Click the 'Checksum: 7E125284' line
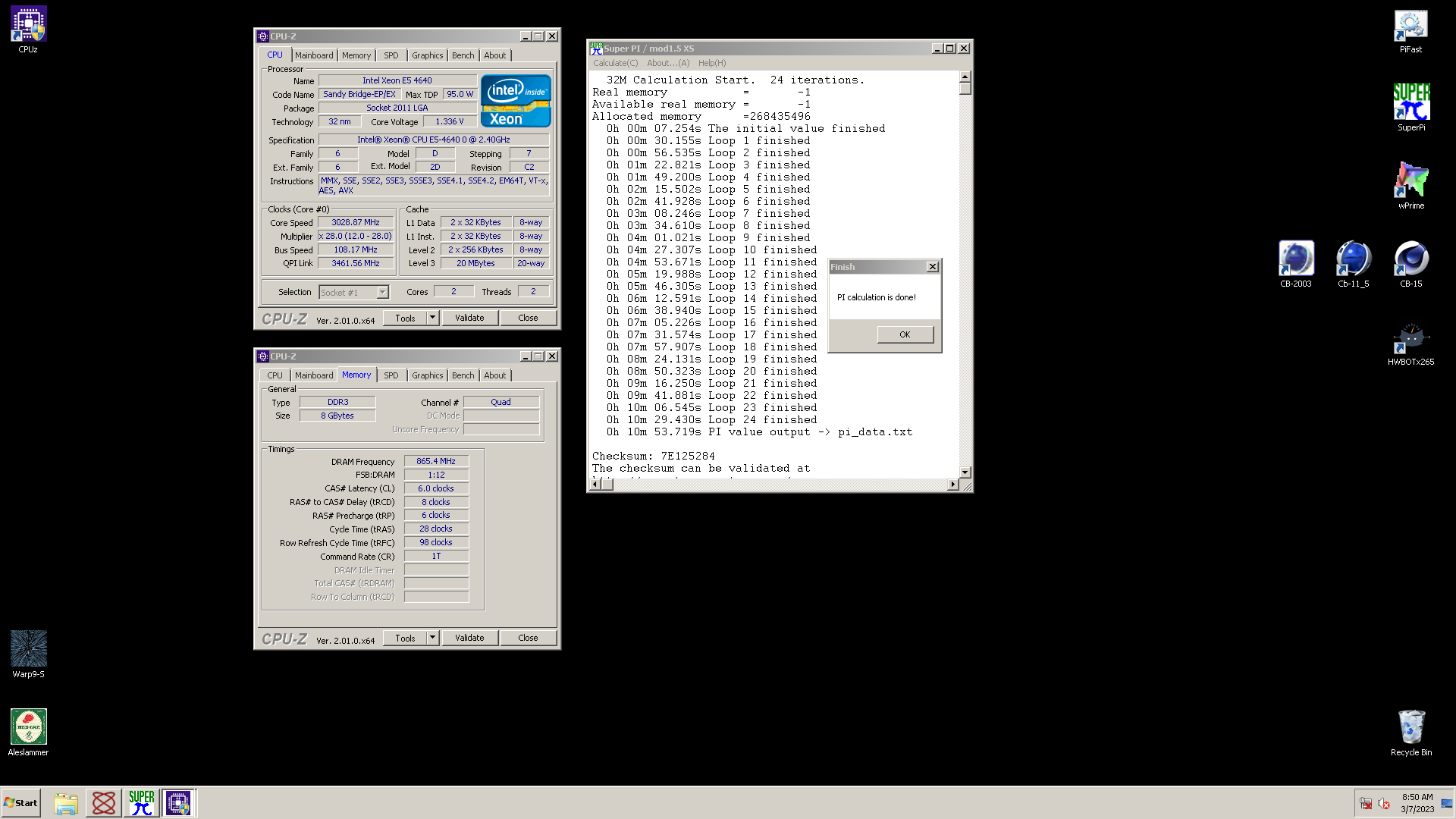Viewport: 1456px width, 819px height. point(654,457)
